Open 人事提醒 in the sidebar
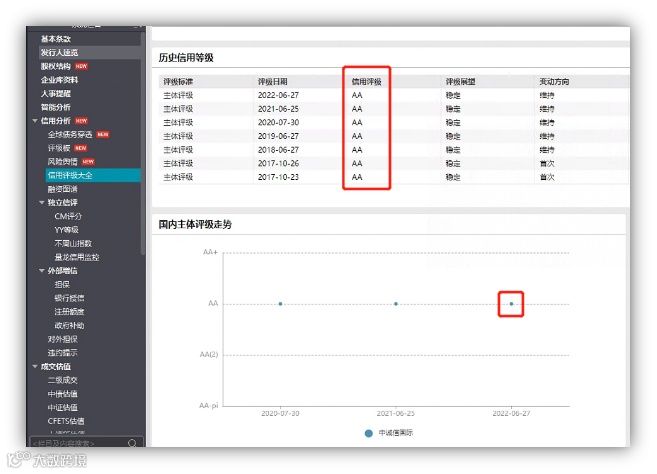Screen dimensions: 657x474 [56, 93]
